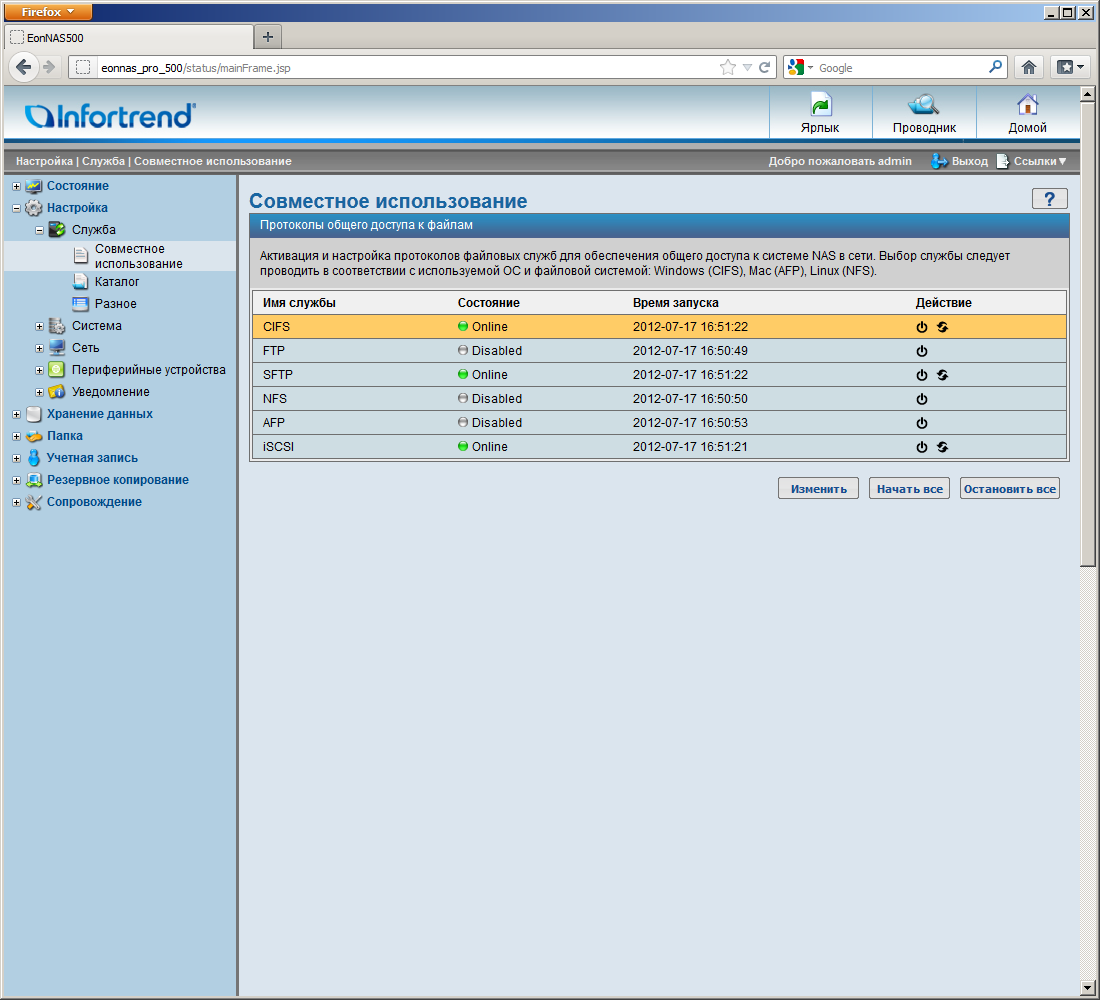Expand the Периферийные устройства node
The height and width of the screenshot is (1000, 1100).
click(x=39, y=371)
